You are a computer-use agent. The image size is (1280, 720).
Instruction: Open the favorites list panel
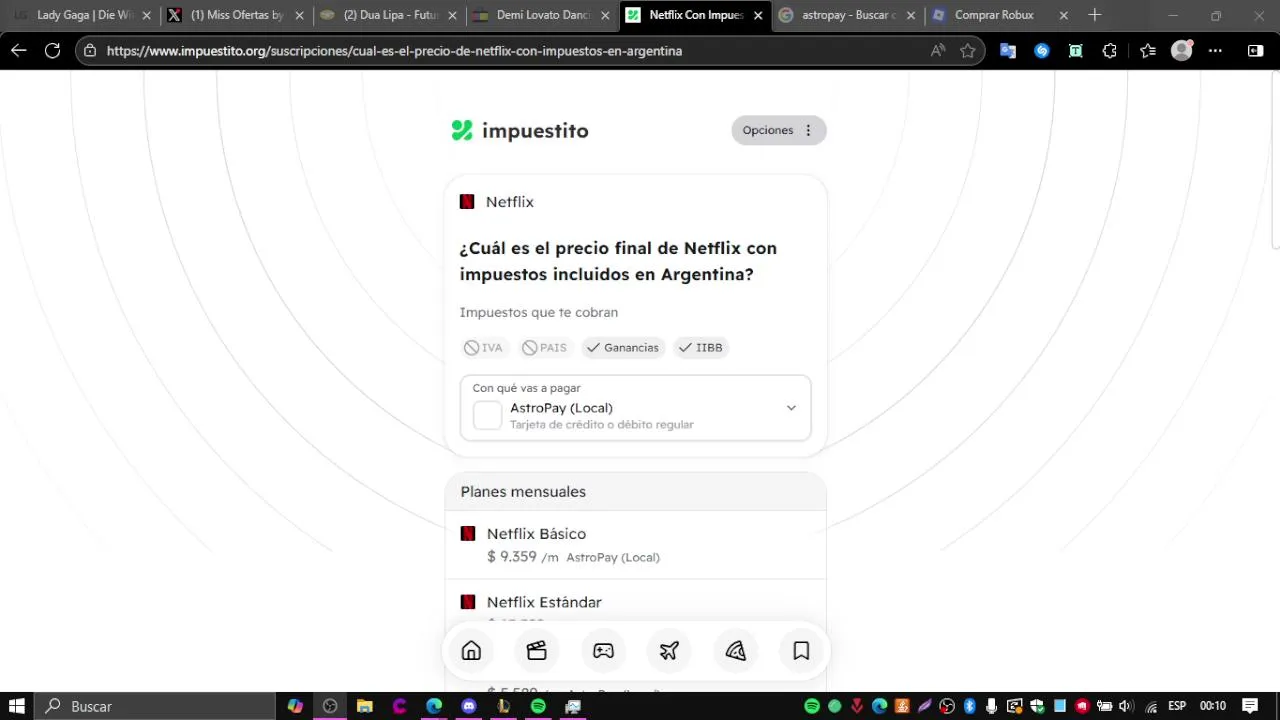[1147, 50]
